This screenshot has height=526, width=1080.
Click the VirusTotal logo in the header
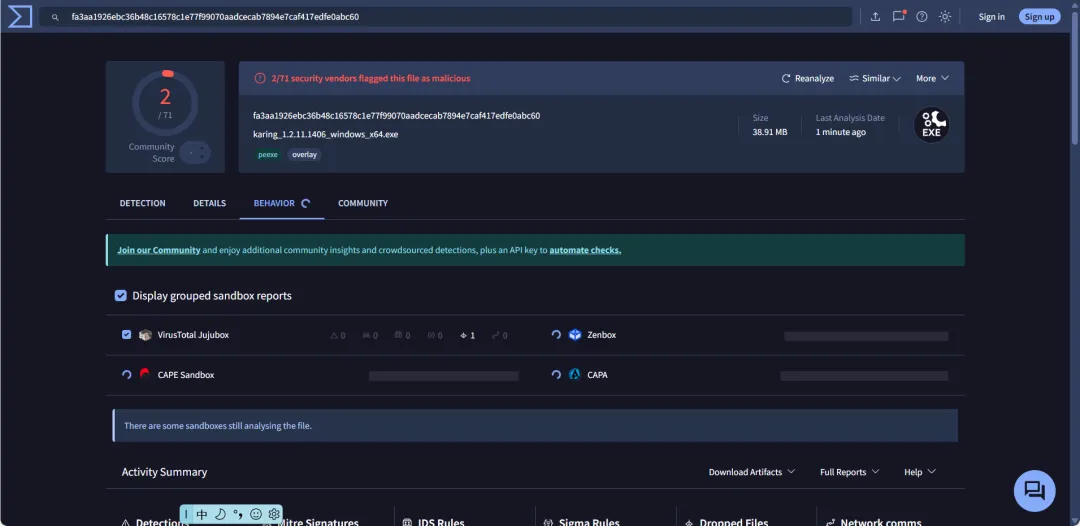20,17
